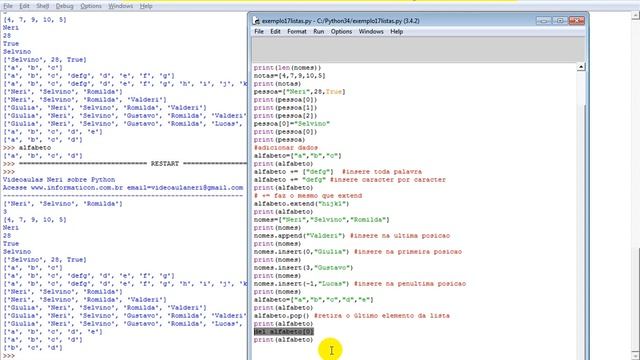640x360 pixels.
Task: Click the line nomes.append("Valderi")
Action: point(299,236)
